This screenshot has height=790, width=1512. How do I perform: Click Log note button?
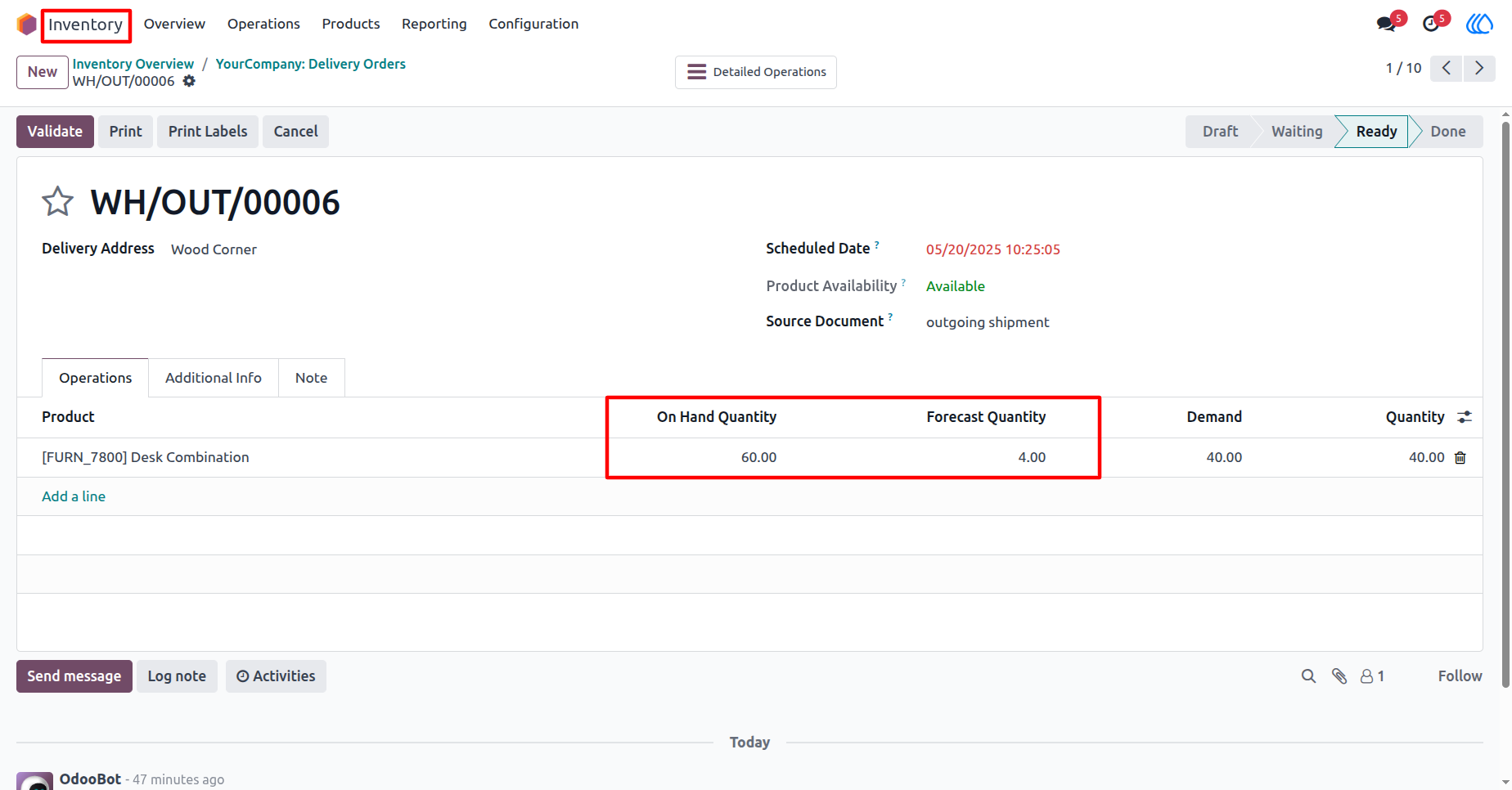click(x=177, y=676)
